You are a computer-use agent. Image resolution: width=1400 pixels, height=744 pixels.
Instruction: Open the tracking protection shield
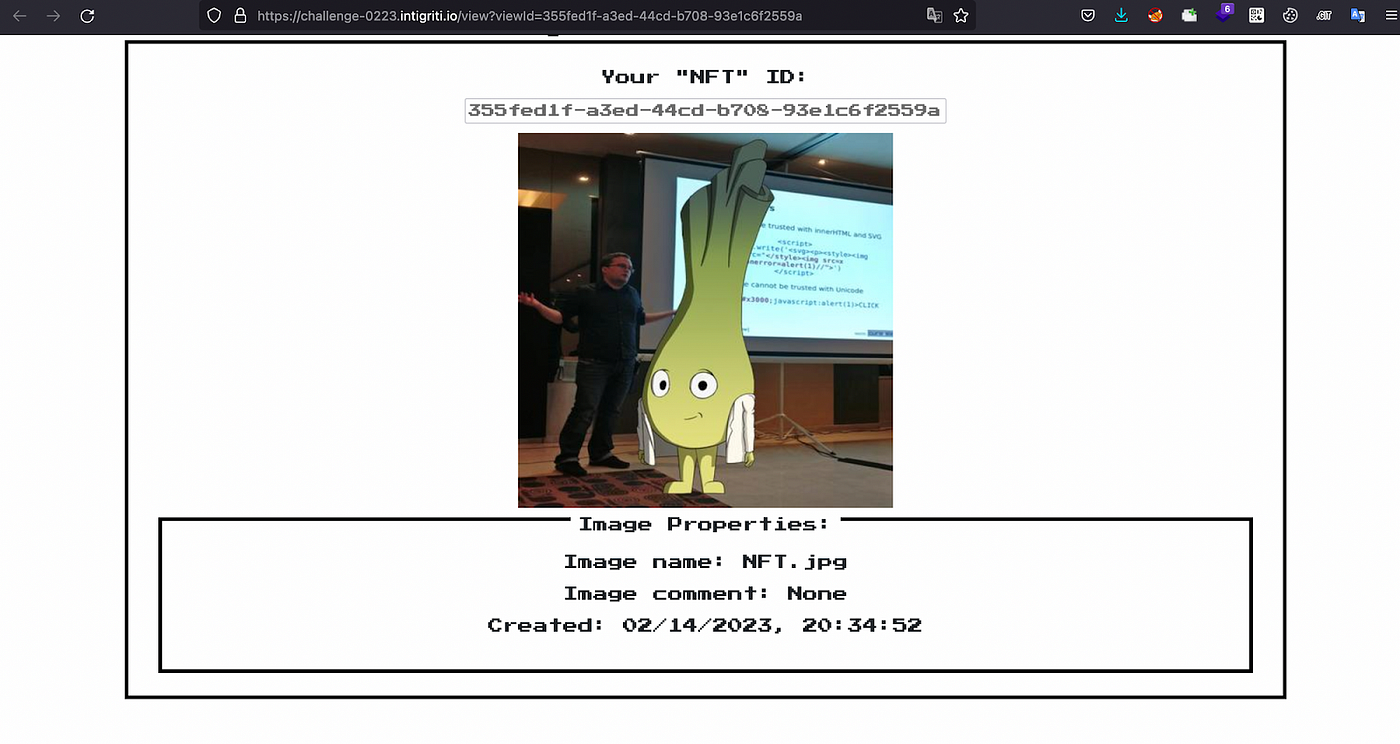(x=214, y=16)
